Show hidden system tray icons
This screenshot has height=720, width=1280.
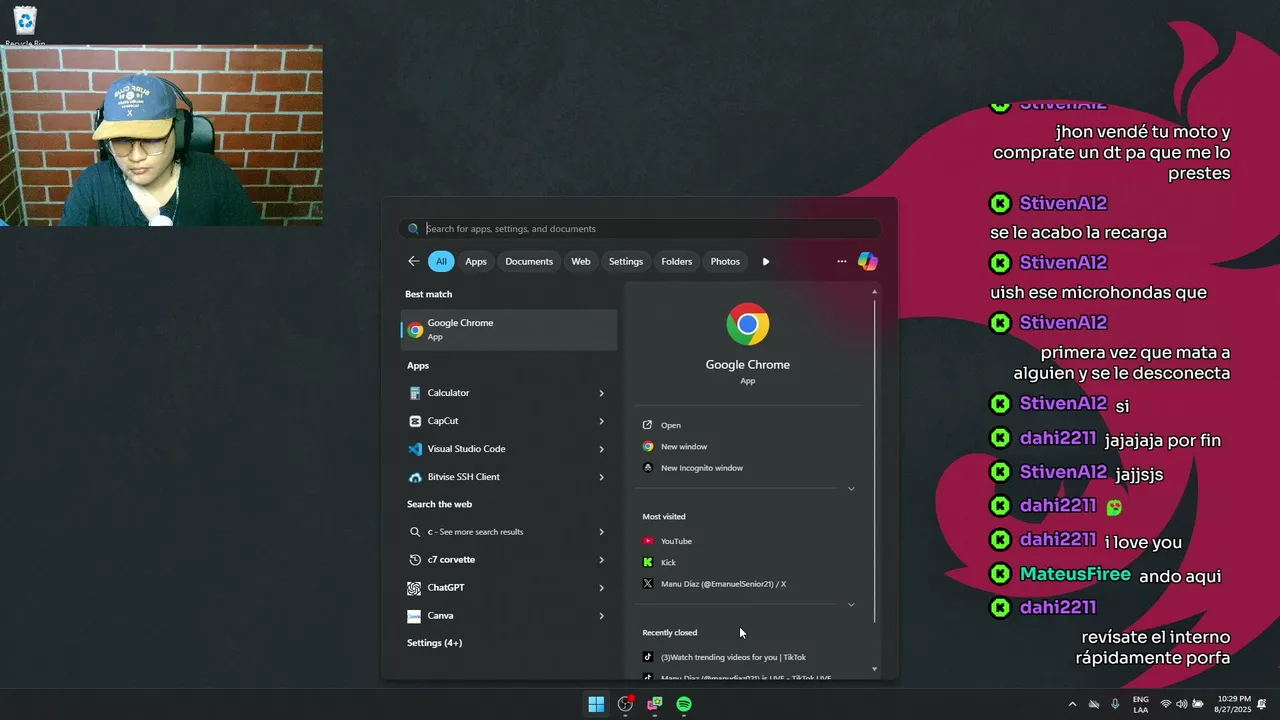coord(1073,704)
